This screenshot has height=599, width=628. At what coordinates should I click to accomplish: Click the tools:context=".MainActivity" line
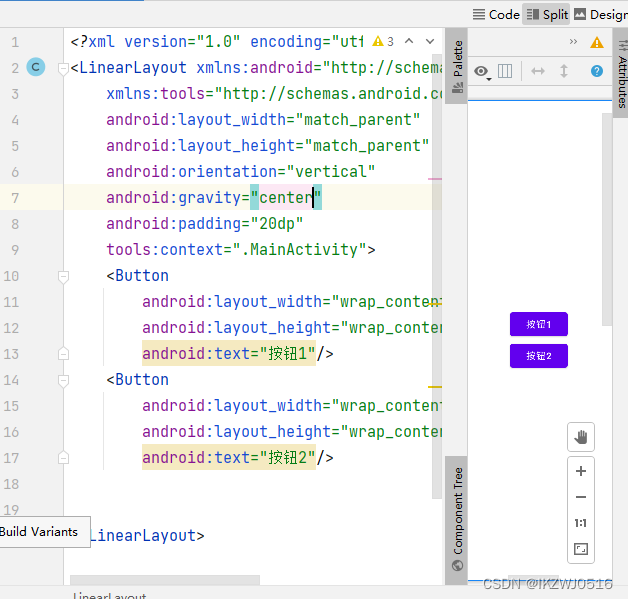[241, 250]
